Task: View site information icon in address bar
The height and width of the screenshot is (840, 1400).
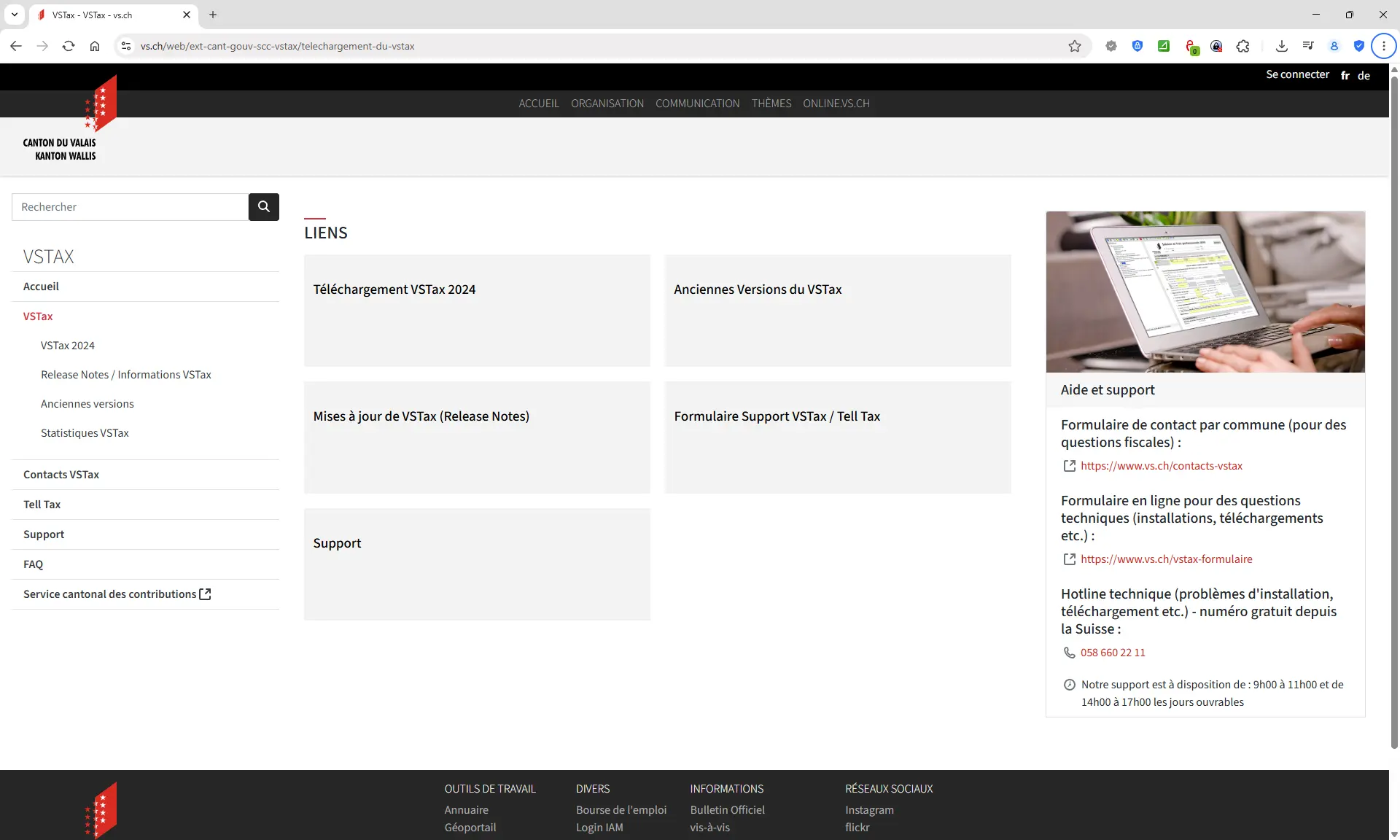Action: [126, 46]
